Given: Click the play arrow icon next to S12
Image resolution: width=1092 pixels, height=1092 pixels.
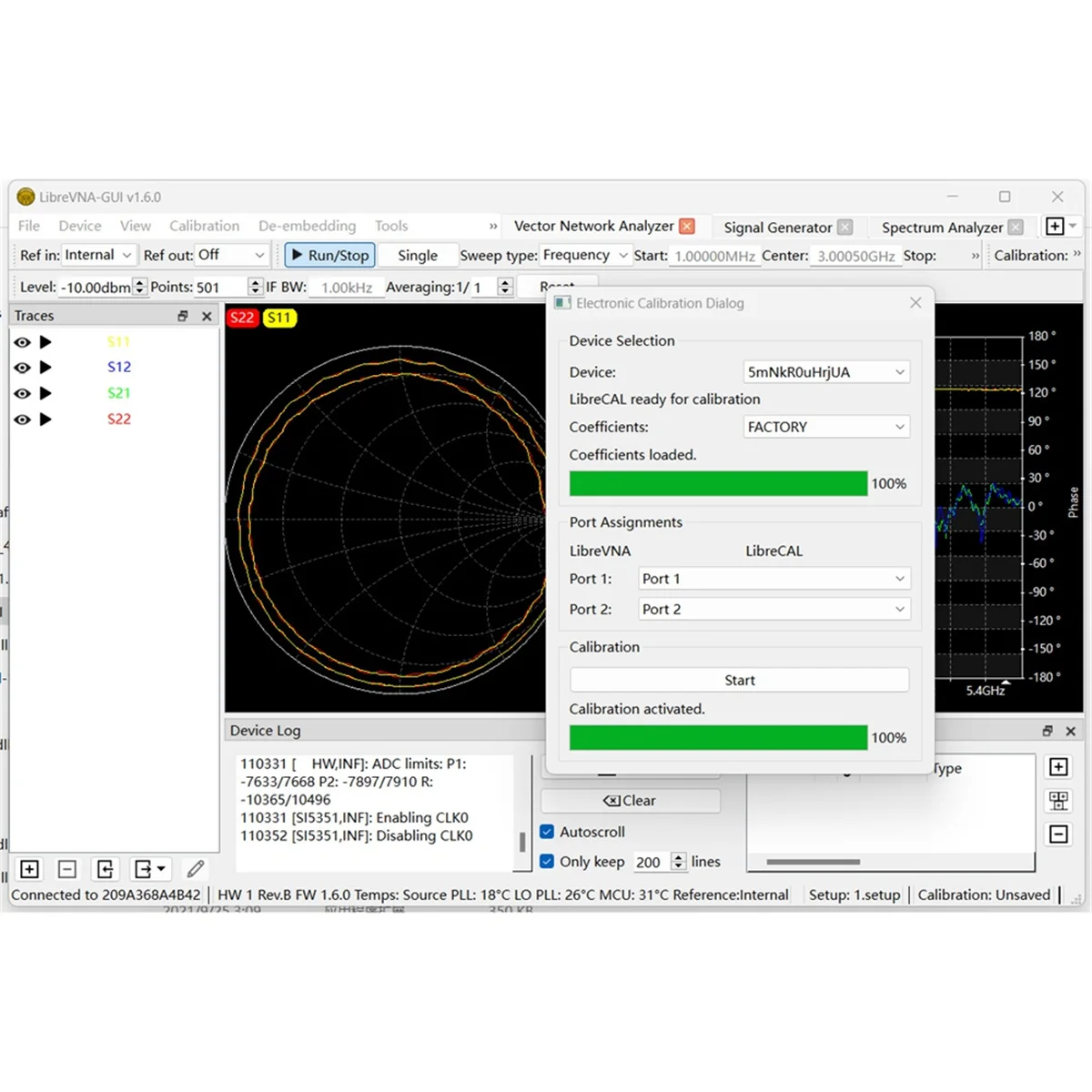Looking at the screenshot, I should click(x=45, y=368).
